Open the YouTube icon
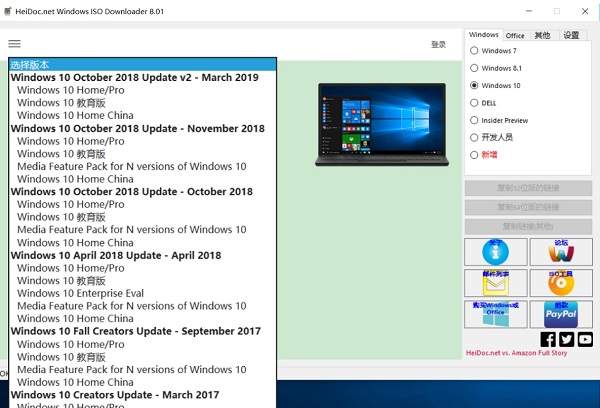Viewport: 600px width, 408px height. (585, 339)
